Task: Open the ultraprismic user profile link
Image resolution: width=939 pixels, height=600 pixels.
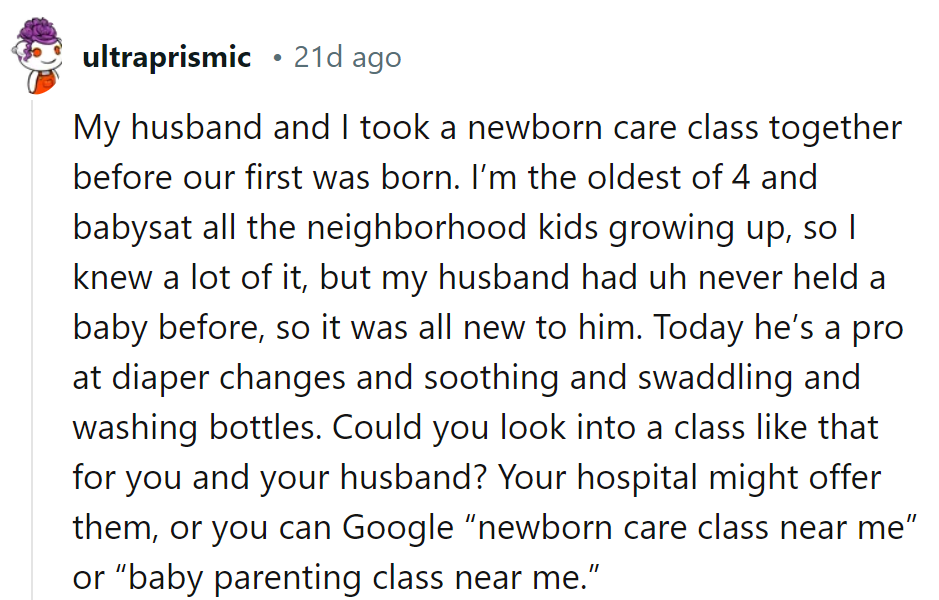Action: (x=166, y=58)
